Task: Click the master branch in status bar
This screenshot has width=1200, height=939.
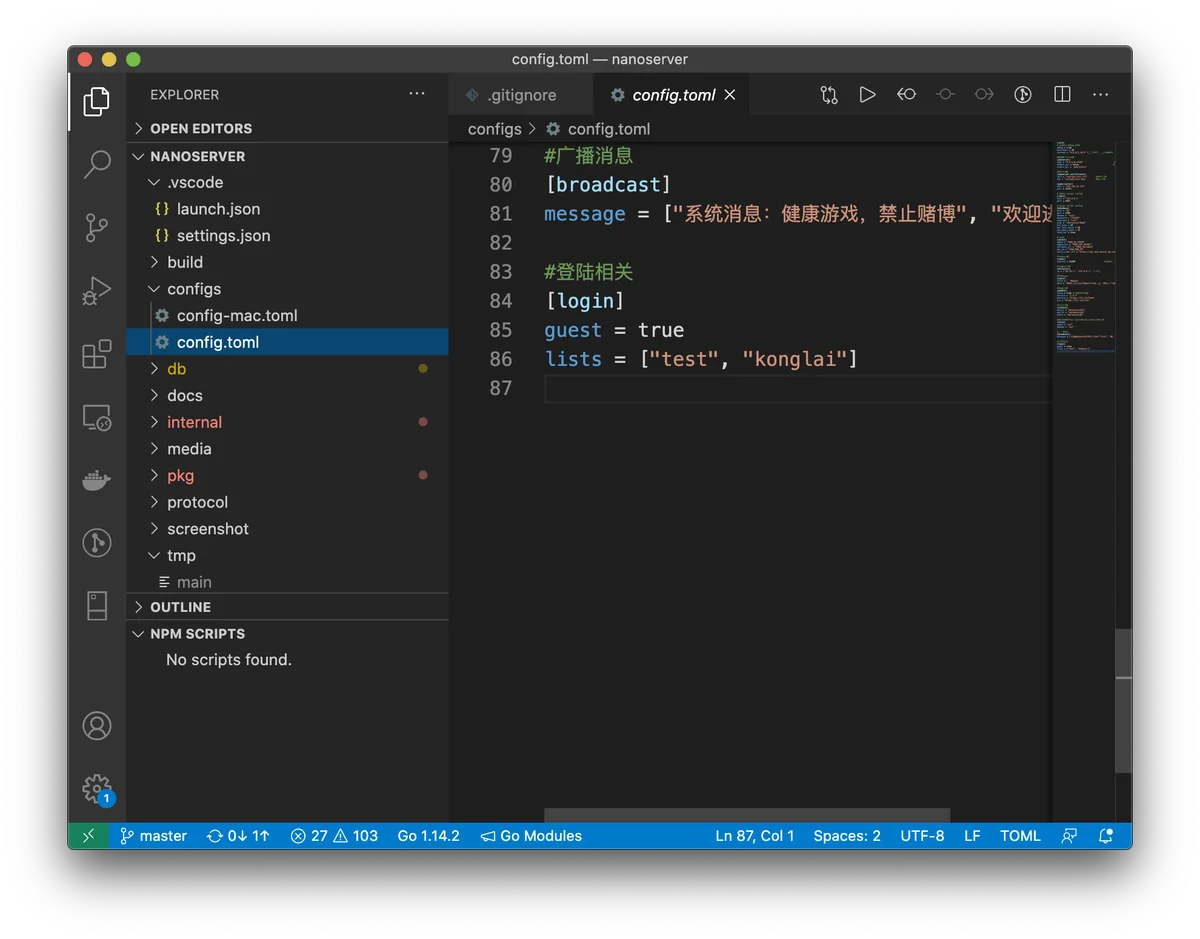Action: click(x=153, y=836)
